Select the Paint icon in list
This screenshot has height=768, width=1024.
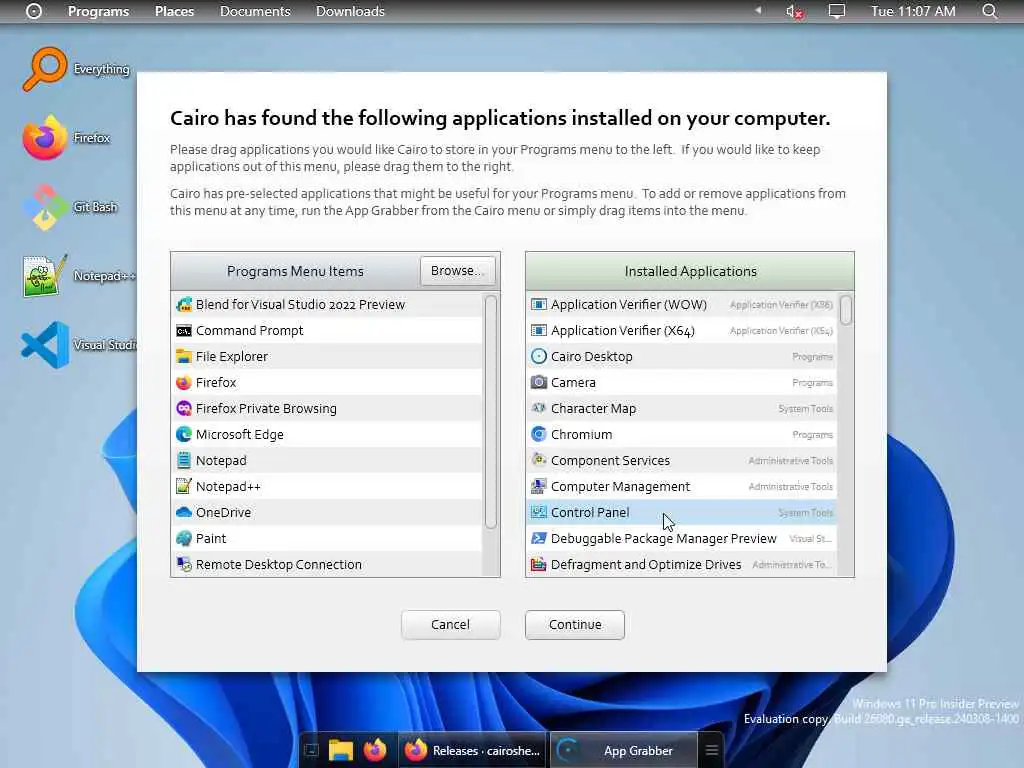pos(184,538)
